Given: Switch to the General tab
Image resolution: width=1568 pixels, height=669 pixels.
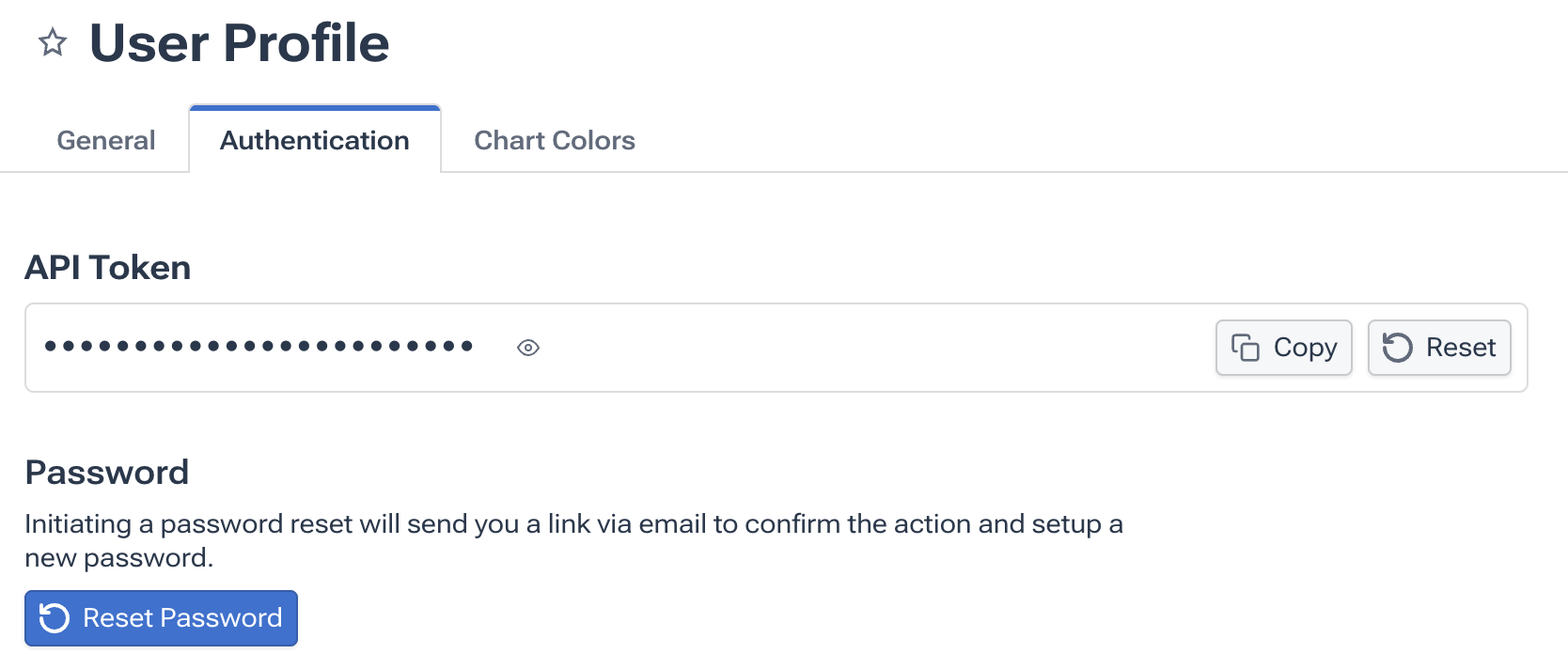Looking at the screenshot, I should pos(106,140).
